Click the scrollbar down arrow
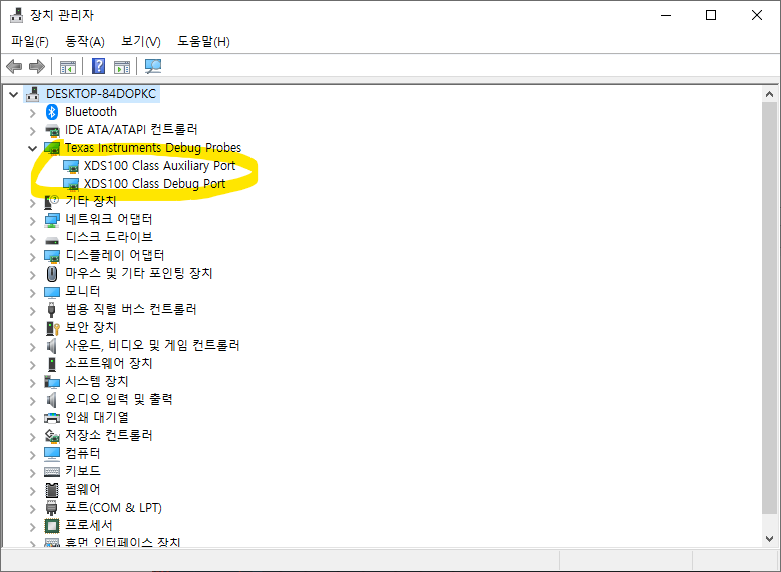 769,539
